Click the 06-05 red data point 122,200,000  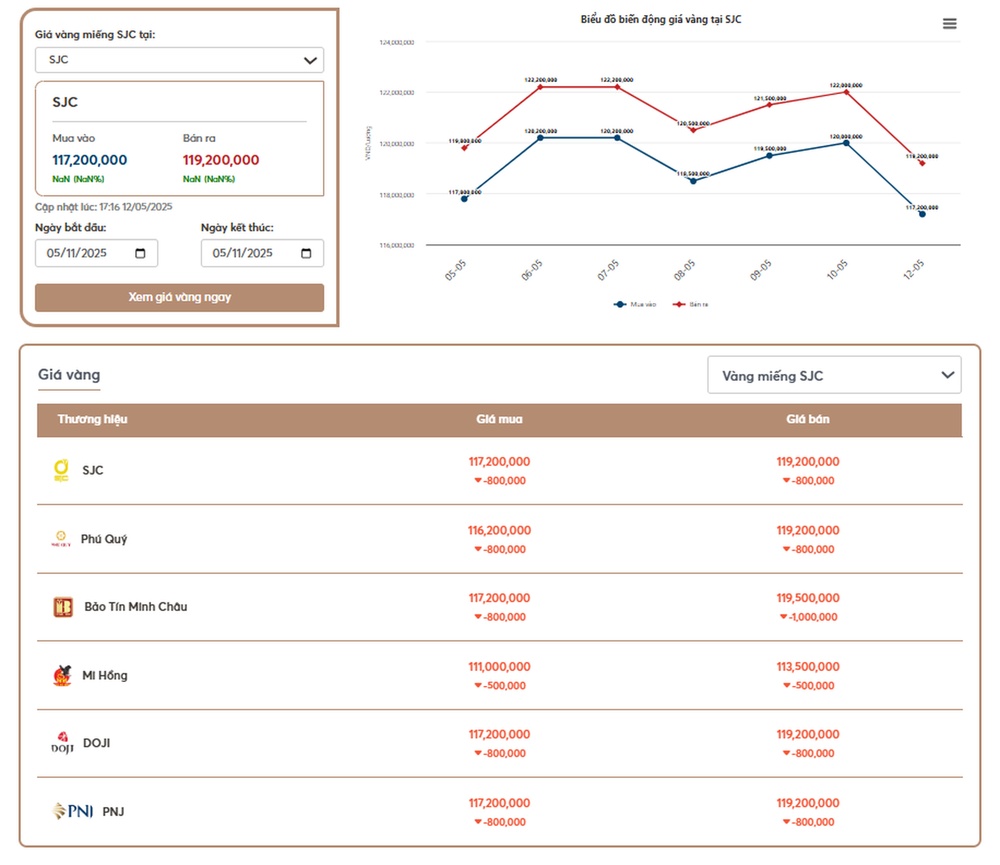click(x=541, y=87)
